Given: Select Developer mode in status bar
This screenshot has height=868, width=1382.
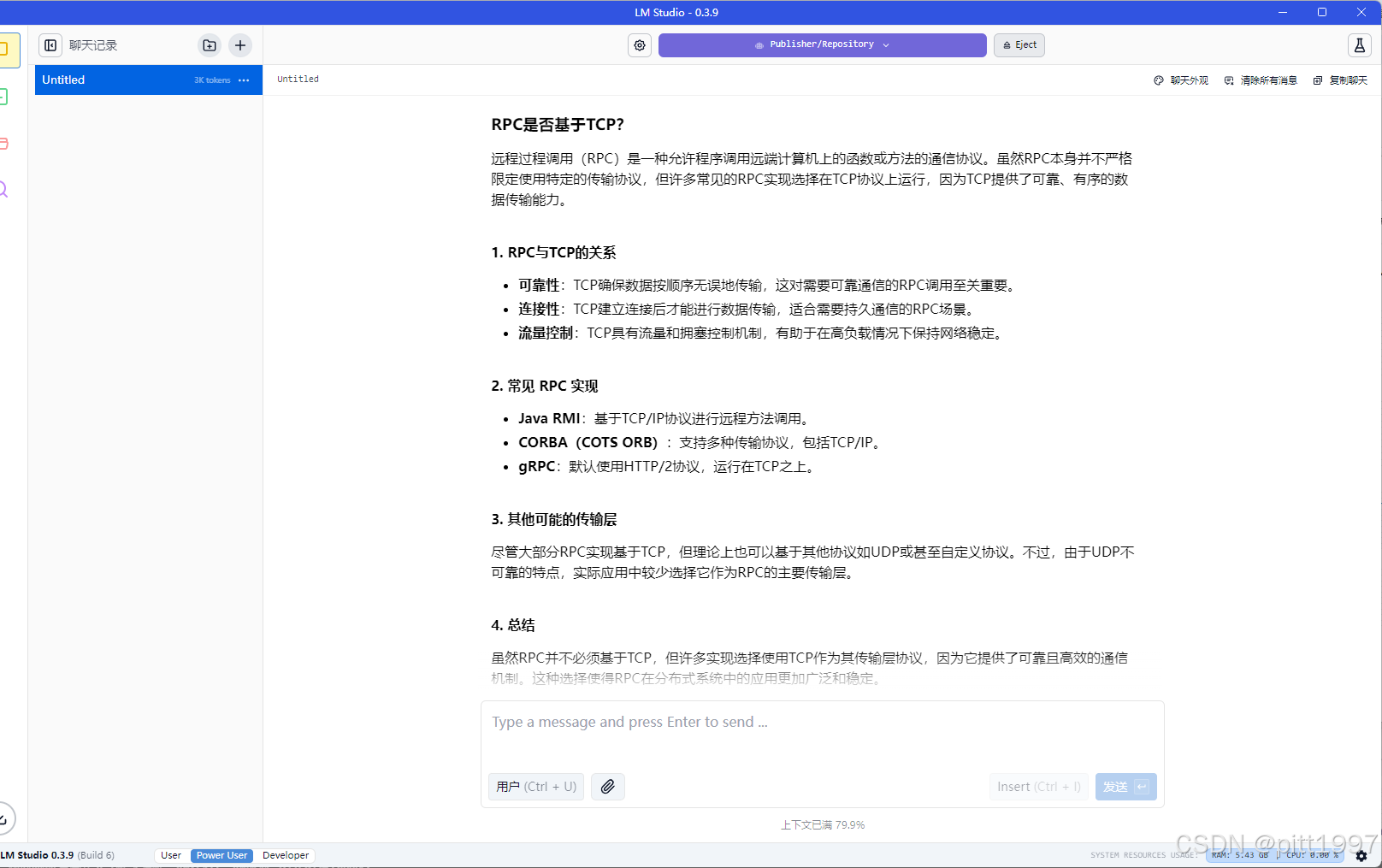Looking at the screenshot, I should tap(286, 855).
